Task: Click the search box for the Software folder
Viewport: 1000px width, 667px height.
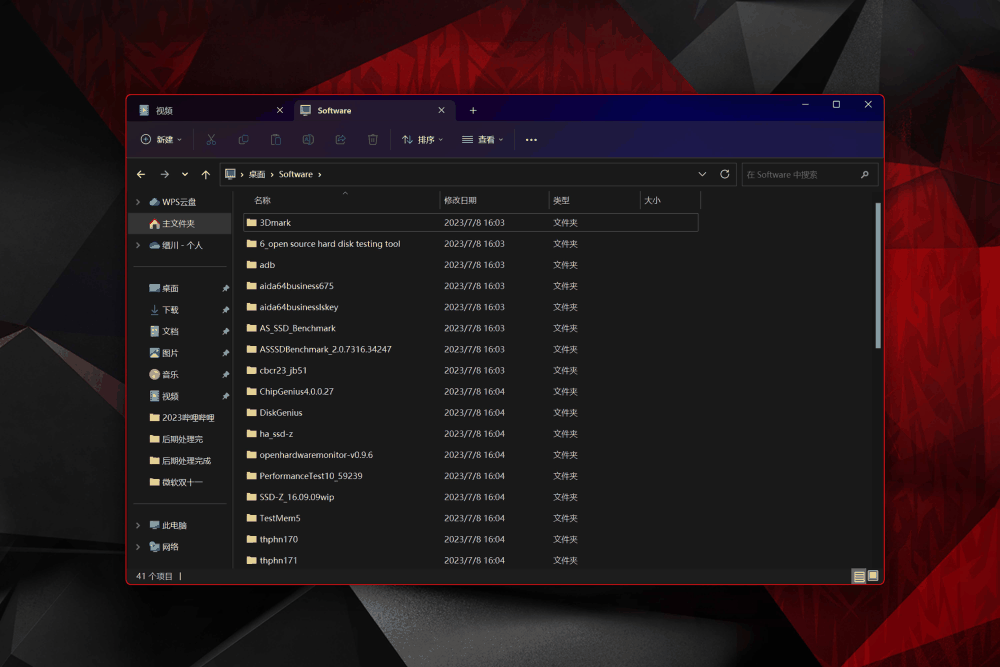Action: (x=800, y=174)
